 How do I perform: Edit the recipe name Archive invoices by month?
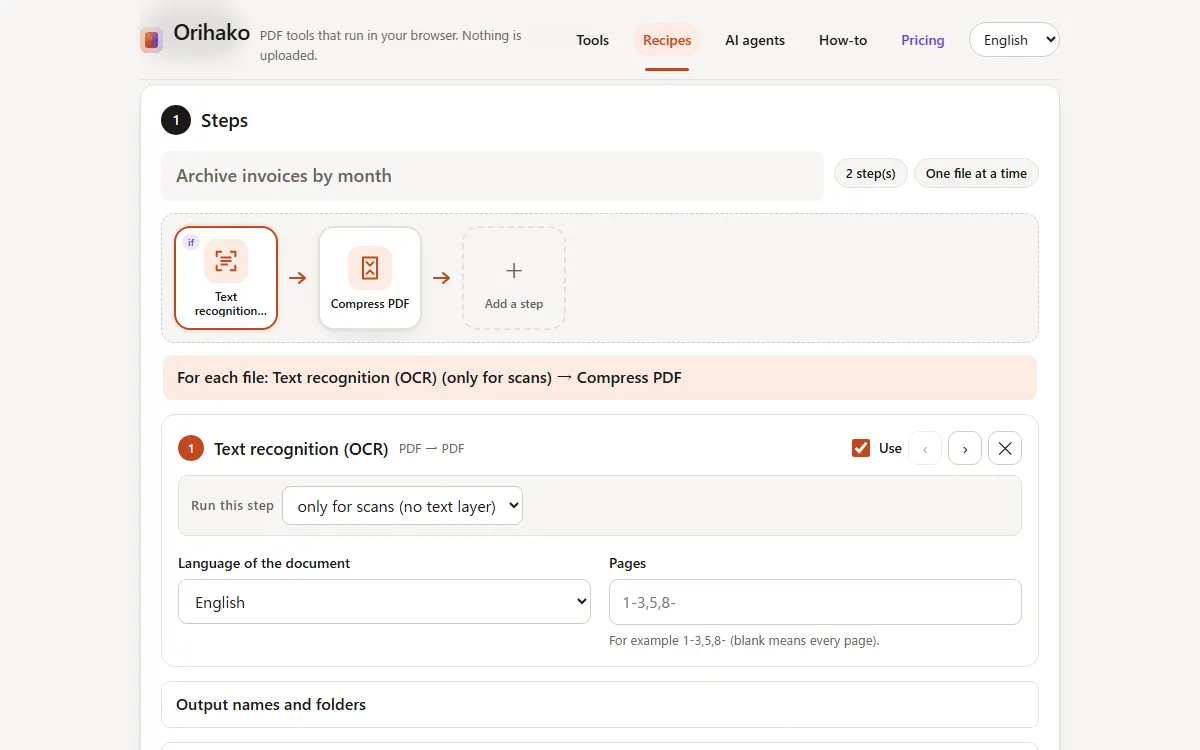pyautogui.click(x=493, y=176)
